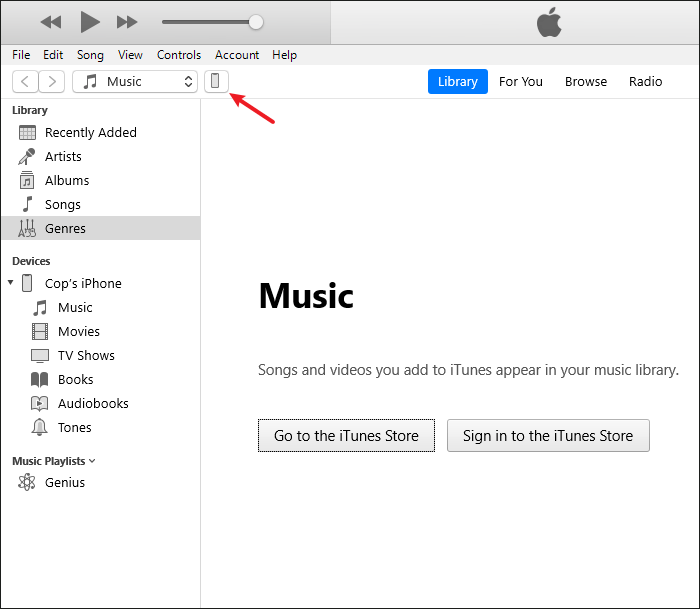Click the TV Shows screen icon

pos(40,356)
